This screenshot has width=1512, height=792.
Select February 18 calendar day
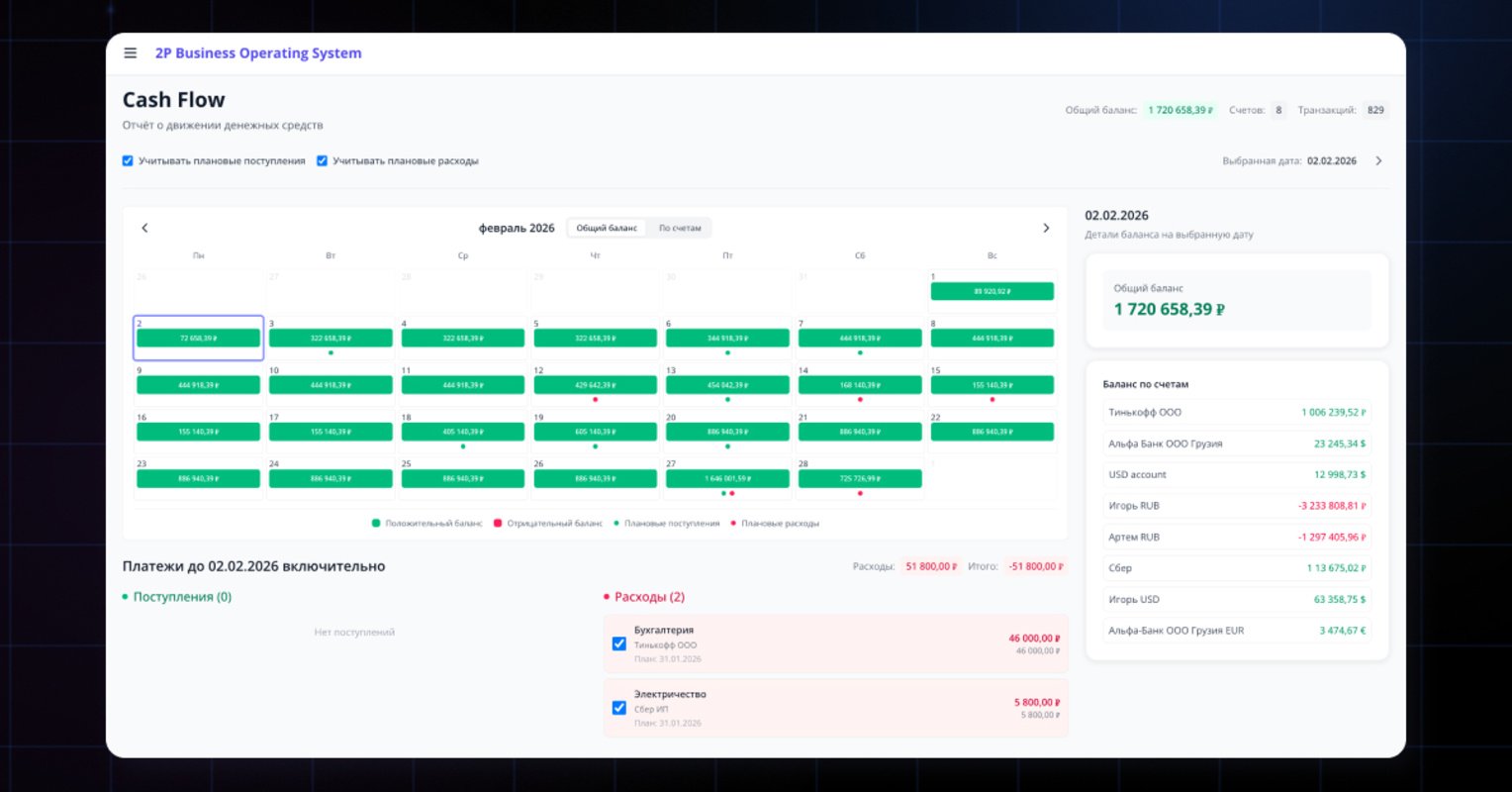pyautogui.click(x=463, y=431)
